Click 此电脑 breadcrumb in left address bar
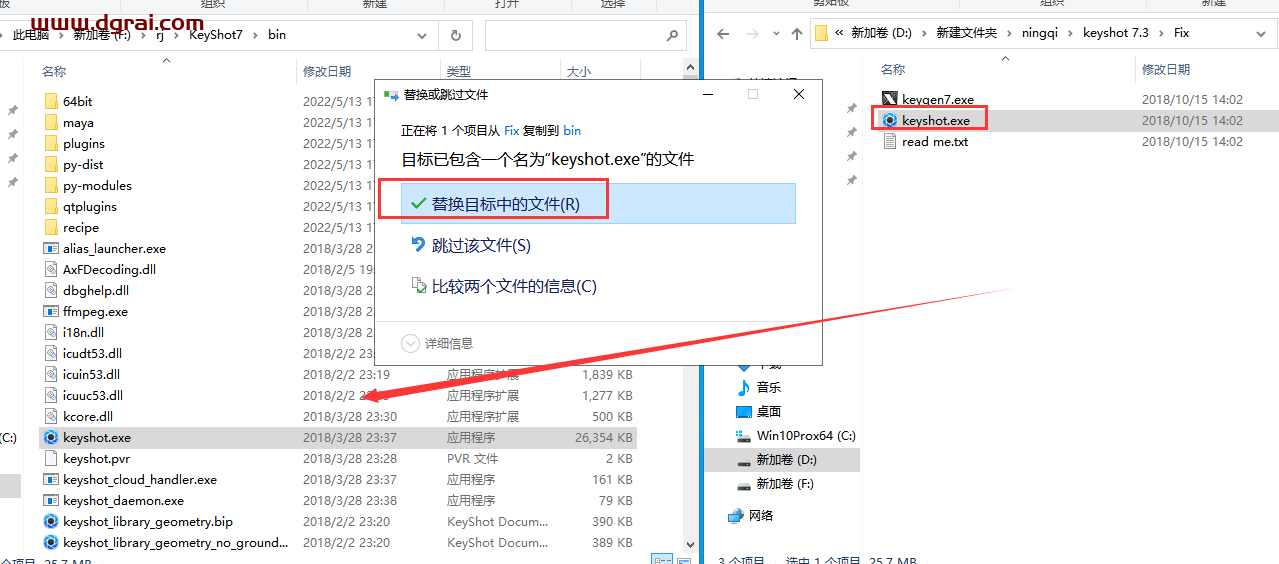1279x564 pixels. point(30,35)
